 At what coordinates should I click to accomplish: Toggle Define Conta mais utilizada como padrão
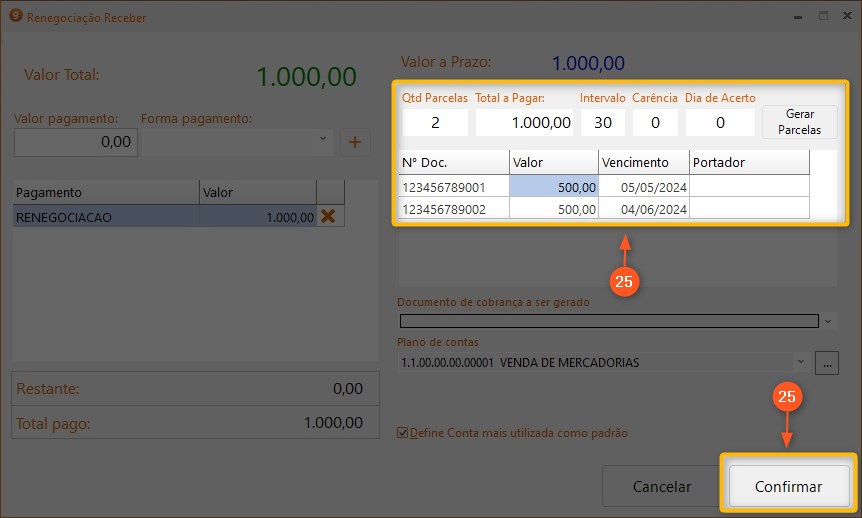pos(403,433)
